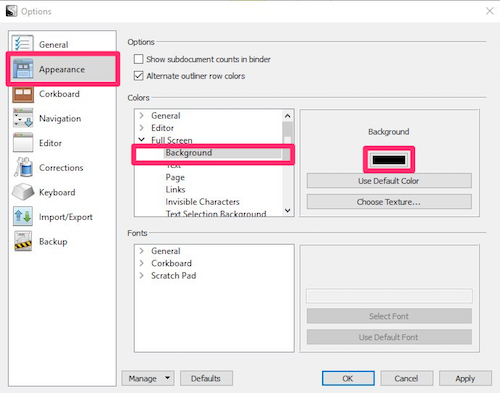Expand Corkboard in the Fonts tree

(142, 263)
